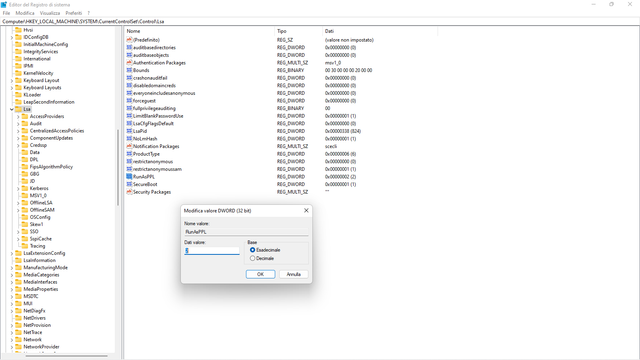Click the Dati valore input field
The image size is (640, 360).
coord(212,251)
